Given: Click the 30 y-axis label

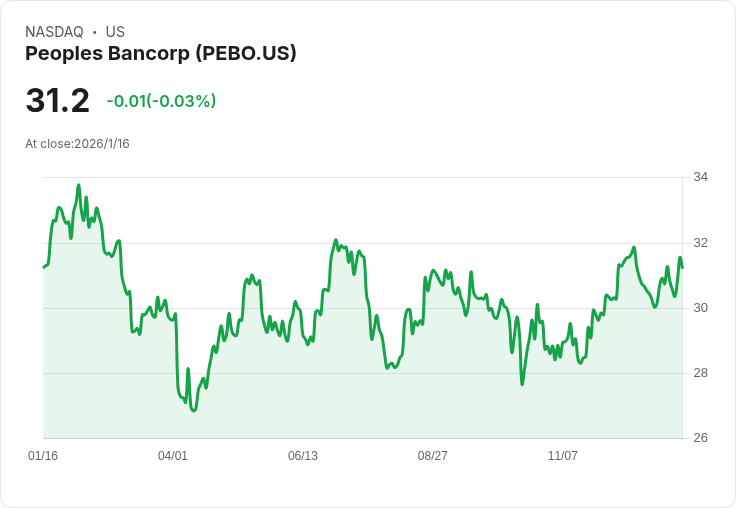Looking at the screenshot, I should click(x=700, y=308).
